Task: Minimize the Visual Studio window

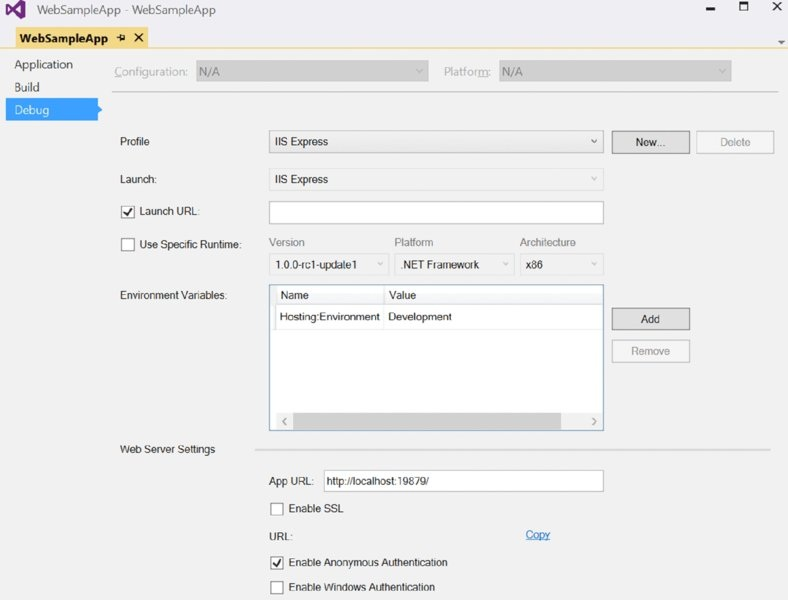Action: (710, 8)
